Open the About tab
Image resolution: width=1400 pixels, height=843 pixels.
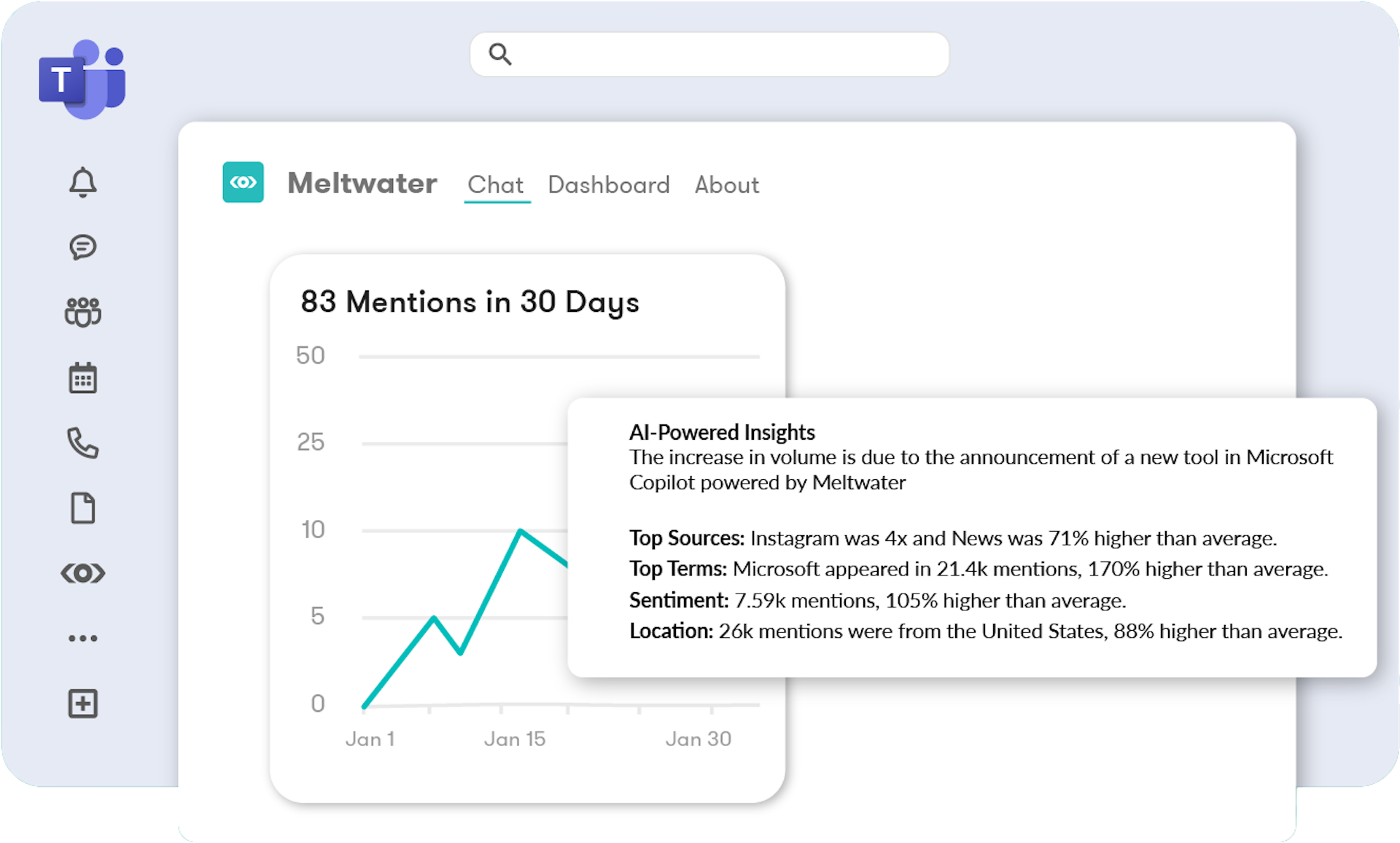coord(726,185)
